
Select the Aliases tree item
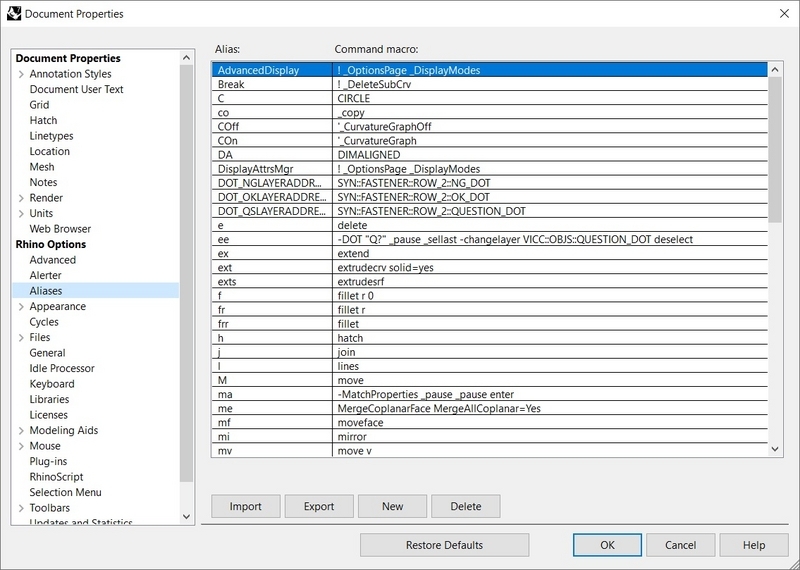(95, 291)
